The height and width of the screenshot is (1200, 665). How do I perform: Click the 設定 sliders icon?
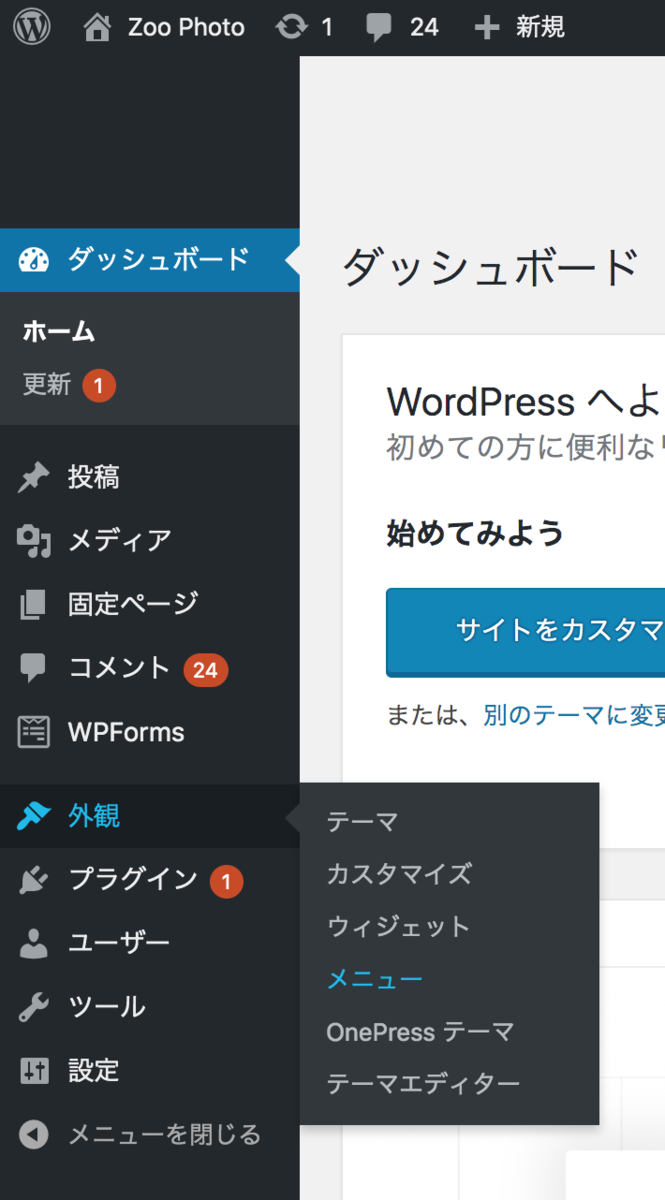[x=33, y=1071]
